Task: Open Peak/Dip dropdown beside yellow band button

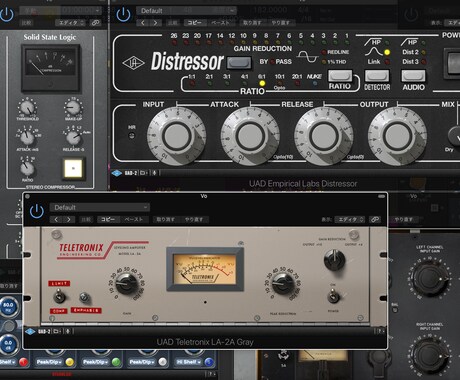Action: 50,362
